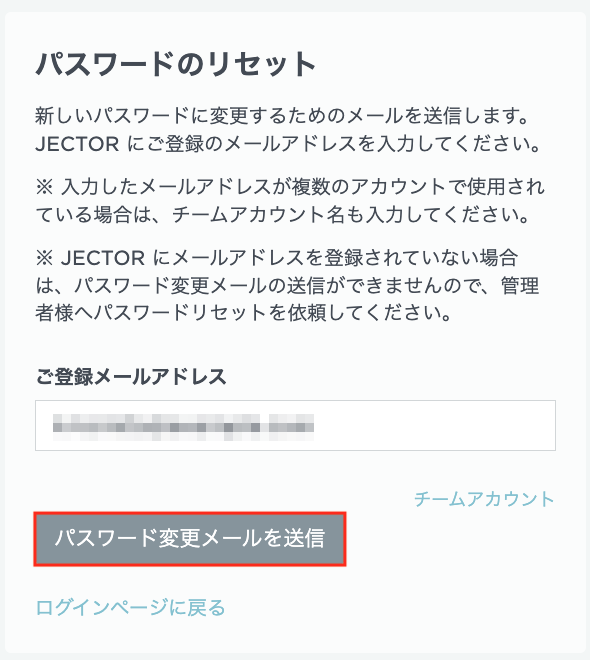Screen dimensions: 590x660
Task: Click the ※ JECTOR にメールアドレスを登録 note line
Action: 276,258
